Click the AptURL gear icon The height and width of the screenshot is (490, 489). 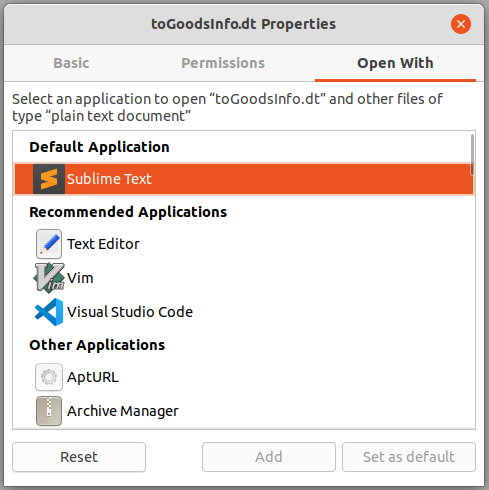click(x=49, y=377)
